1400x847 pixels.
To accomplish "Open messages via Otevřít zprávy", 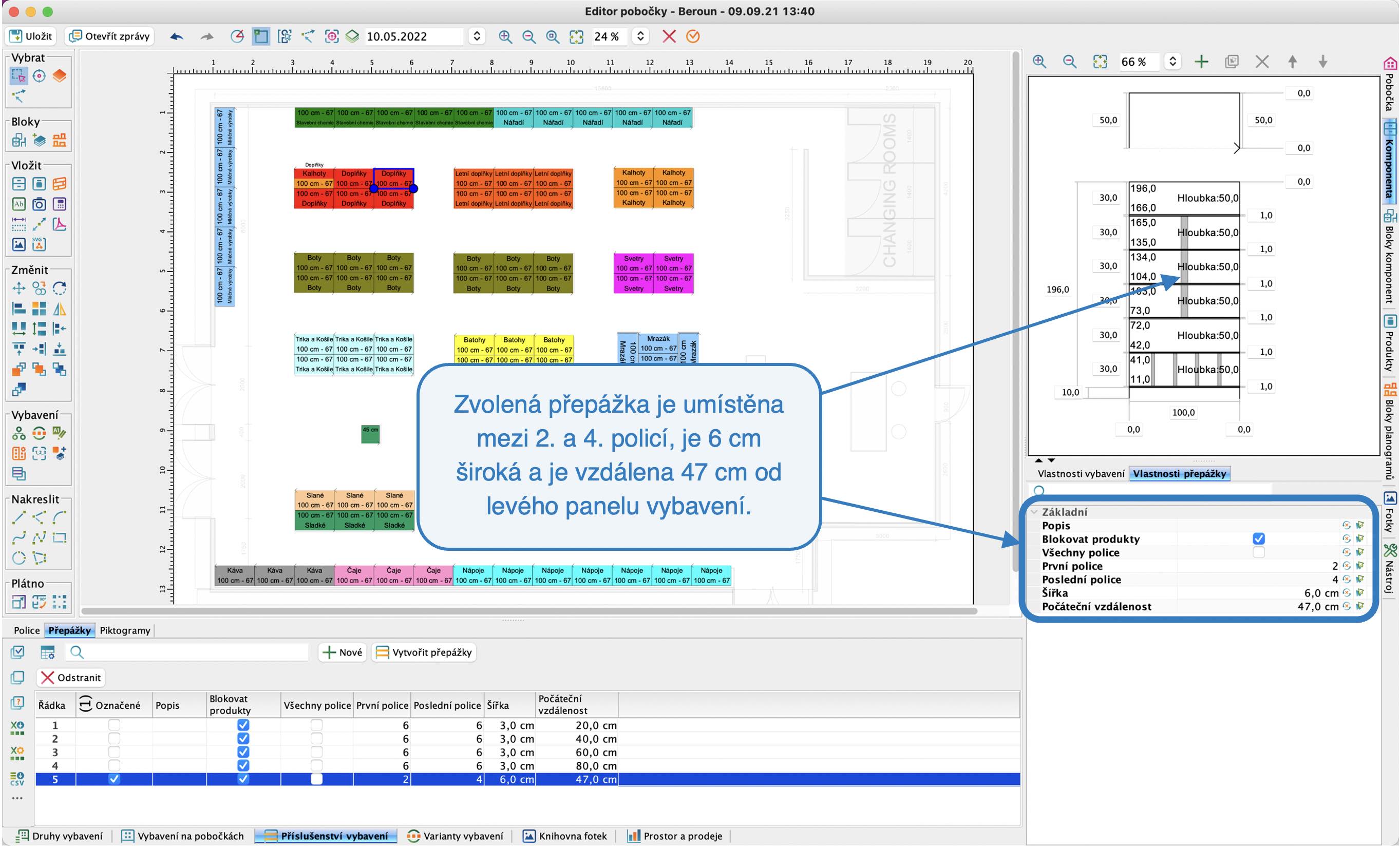I will 109,36.
